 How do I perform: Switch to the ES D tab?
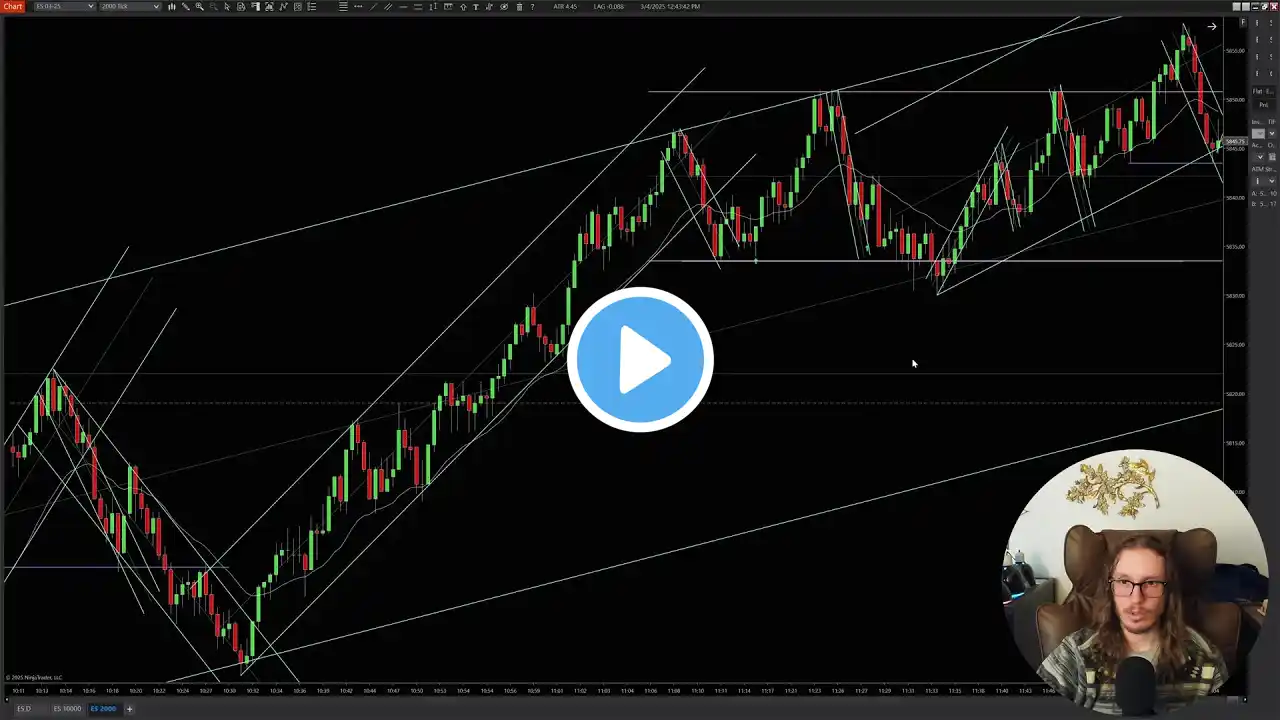click(23, 709)
